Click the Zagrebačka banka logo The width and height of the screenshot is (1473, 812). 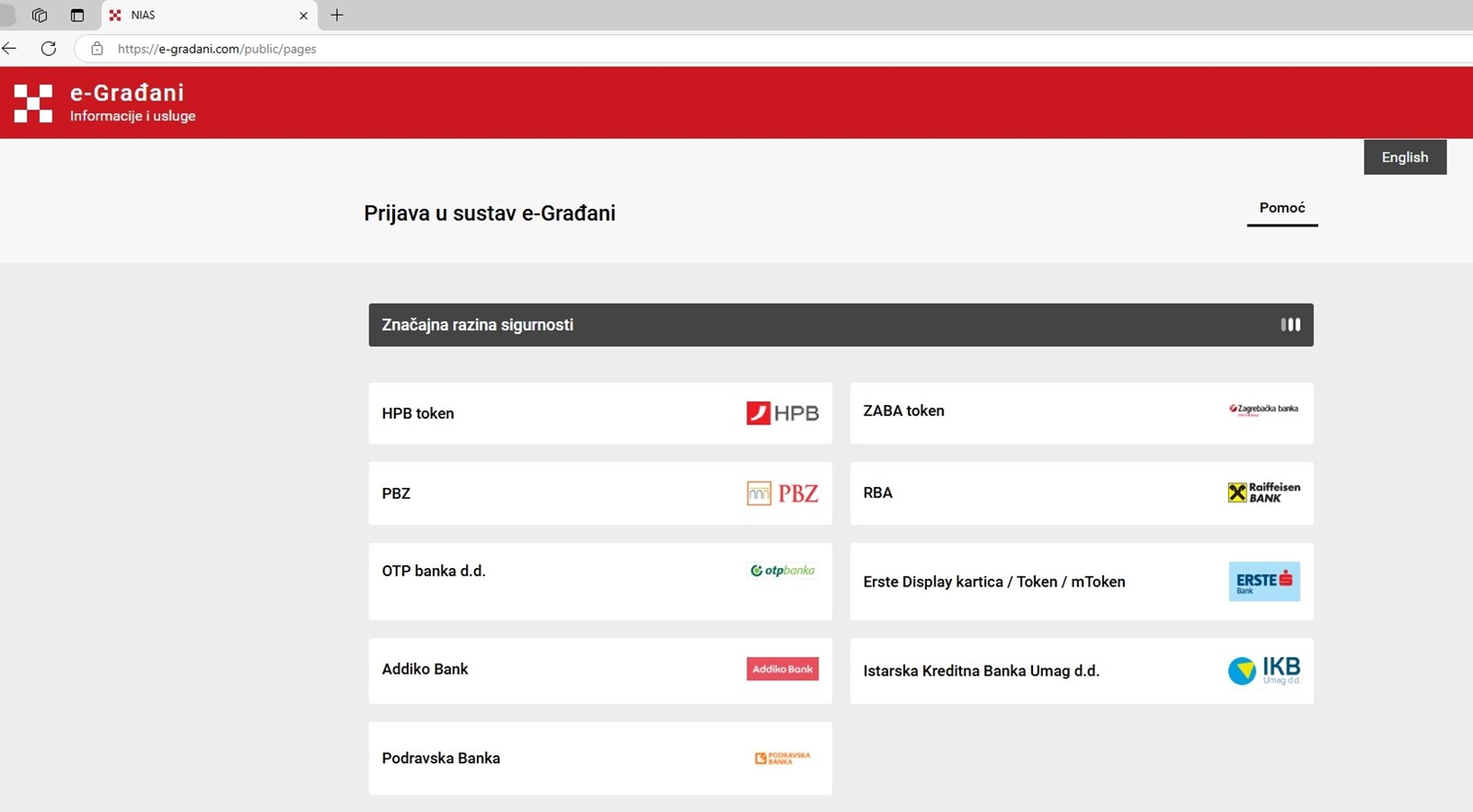1263,410
